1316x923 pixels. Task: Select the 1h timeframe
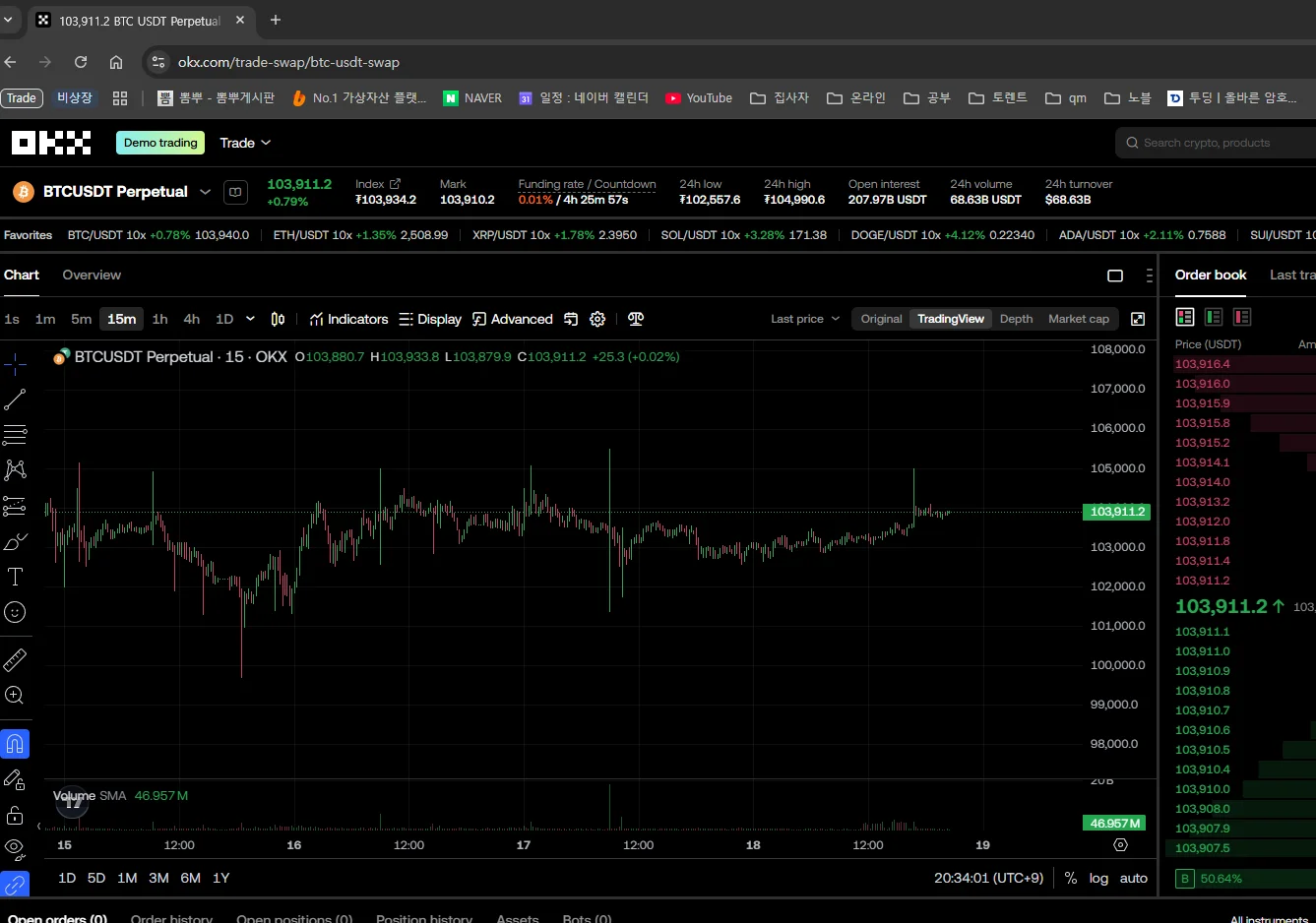(159, 319)
